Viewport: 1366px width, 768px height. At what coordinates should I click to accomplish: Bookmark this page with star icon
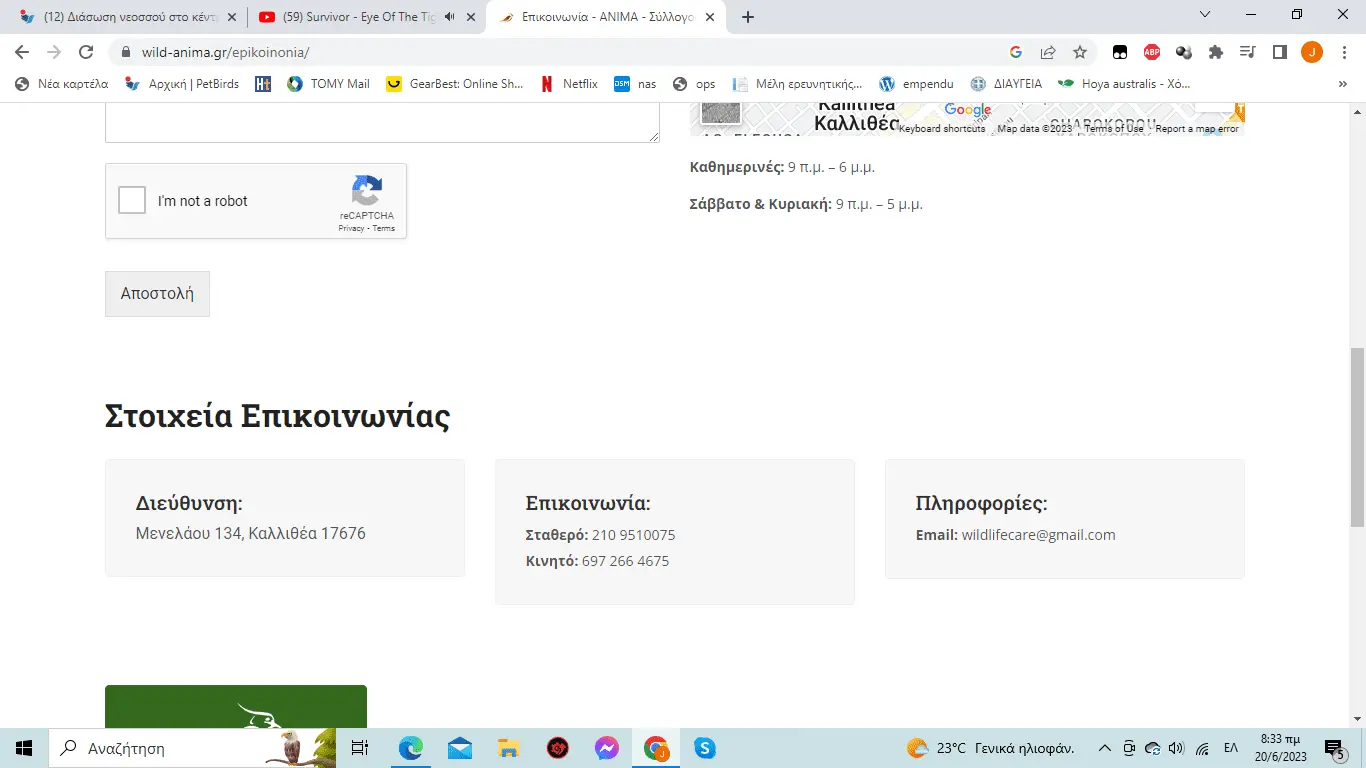pyautogui.click(x=1080, y=52)
